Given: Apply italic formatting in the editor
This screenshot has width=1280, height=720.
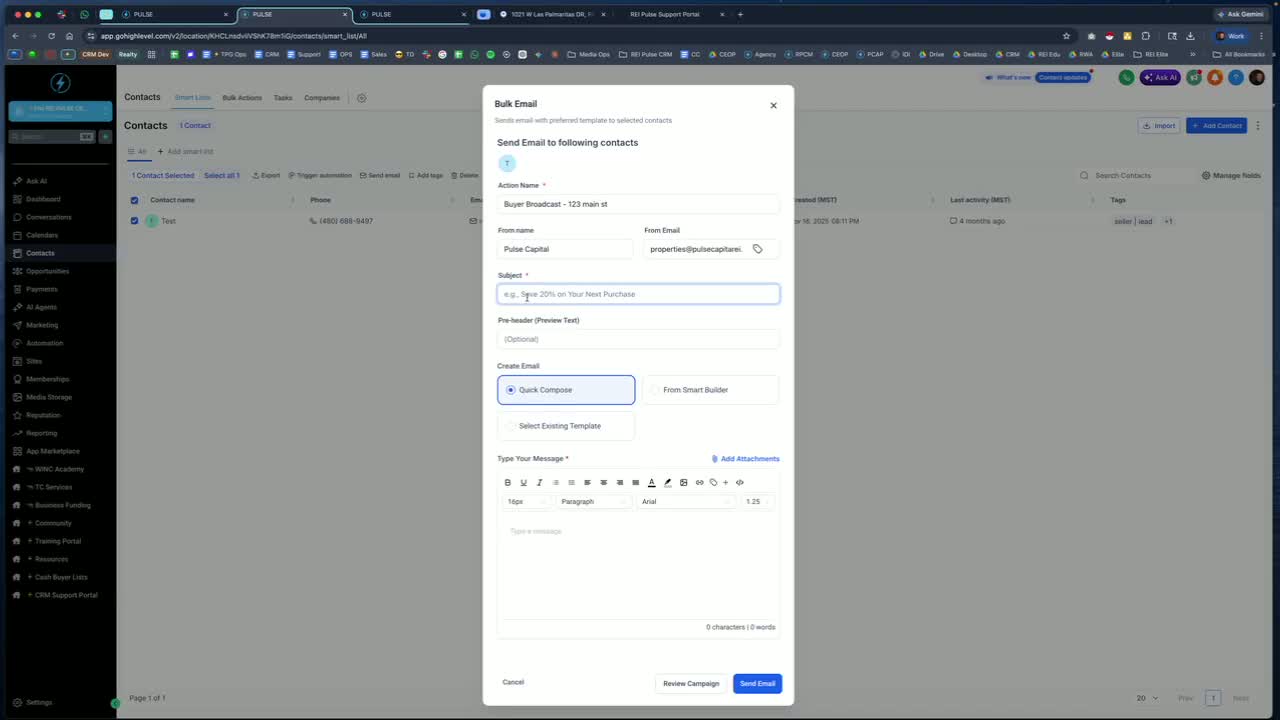Looking at the screenshot, I should click(x=539, y=482).
